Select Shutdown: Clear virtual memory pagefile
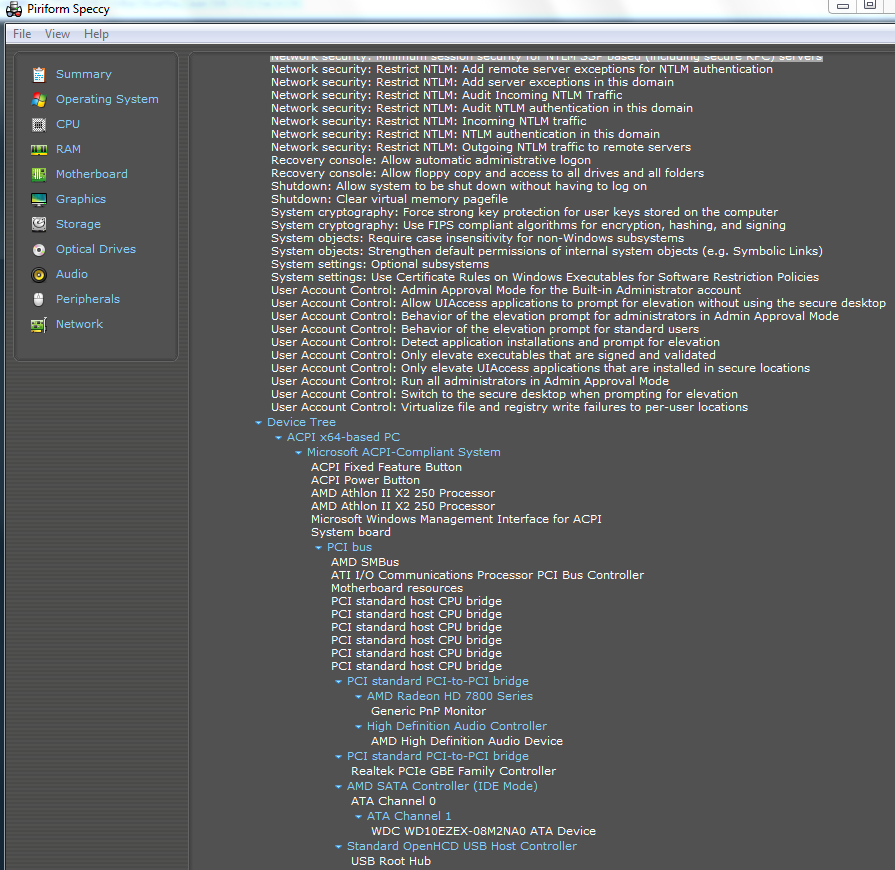 click(x=389, y=199)
